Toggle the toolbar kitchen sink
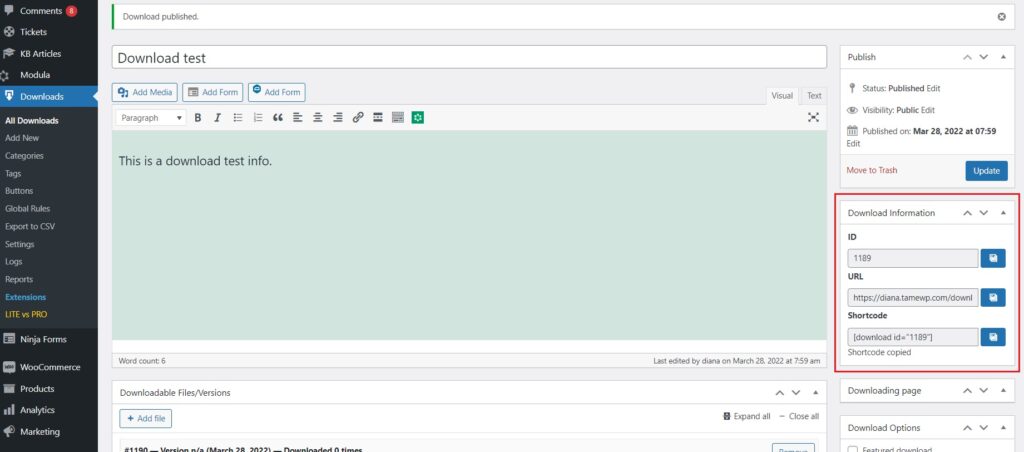The height and width of the screenshot is (452, 1024). point(398,118)
